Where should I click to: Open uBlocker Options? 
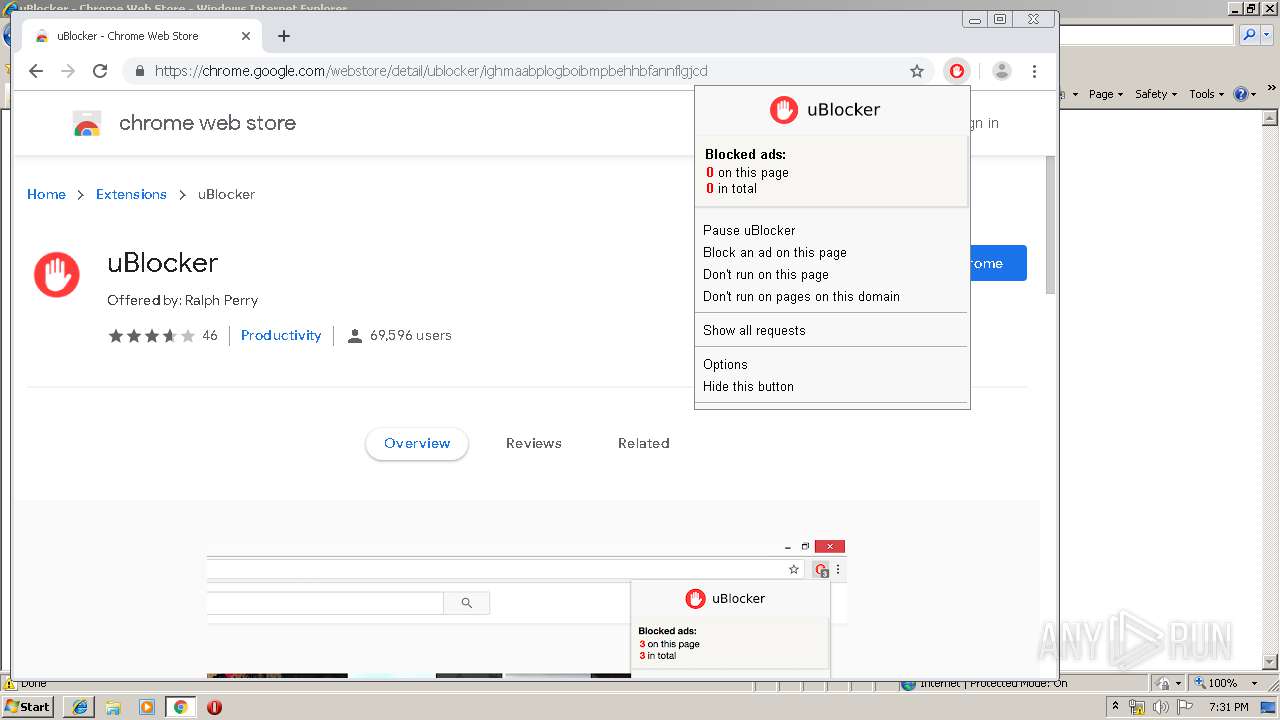click(x=725, y=364)
